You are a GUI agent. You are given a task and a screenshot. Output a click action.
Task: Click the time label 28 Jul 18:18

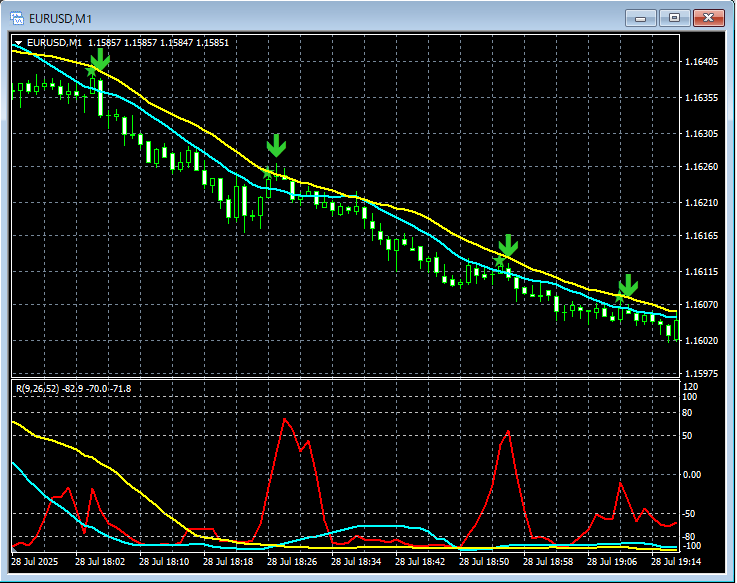coord(228,562)
